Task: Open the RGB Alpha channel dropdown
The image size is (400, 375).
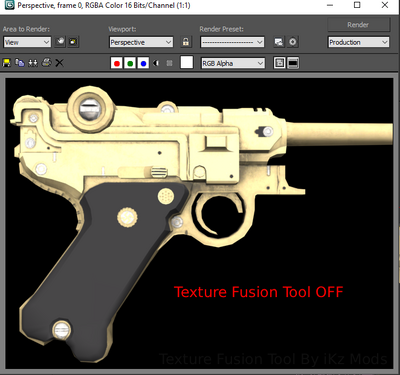Action: [233, 63]
